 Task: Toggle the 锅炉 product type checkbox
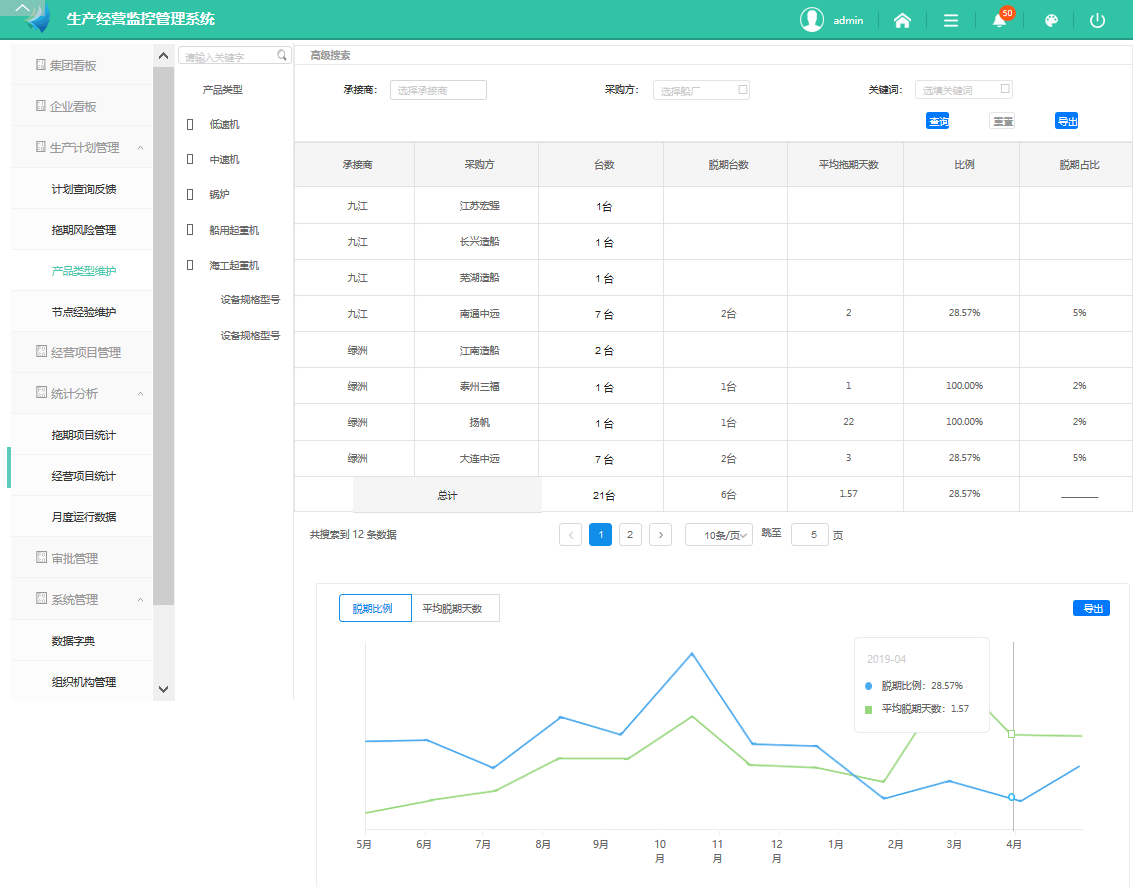click(190, 195)
